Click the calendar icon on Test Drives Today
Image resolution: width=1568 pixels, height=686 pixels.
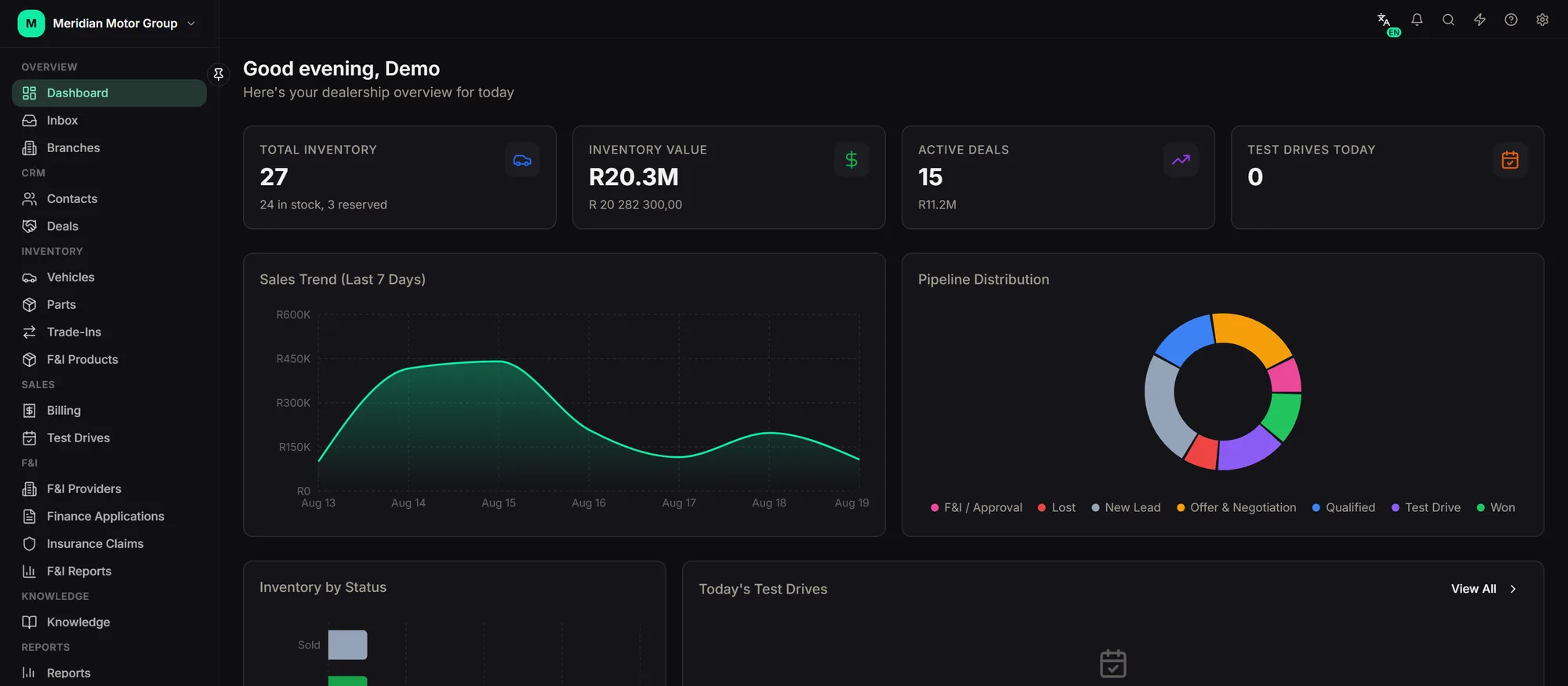pos(1510,160)
